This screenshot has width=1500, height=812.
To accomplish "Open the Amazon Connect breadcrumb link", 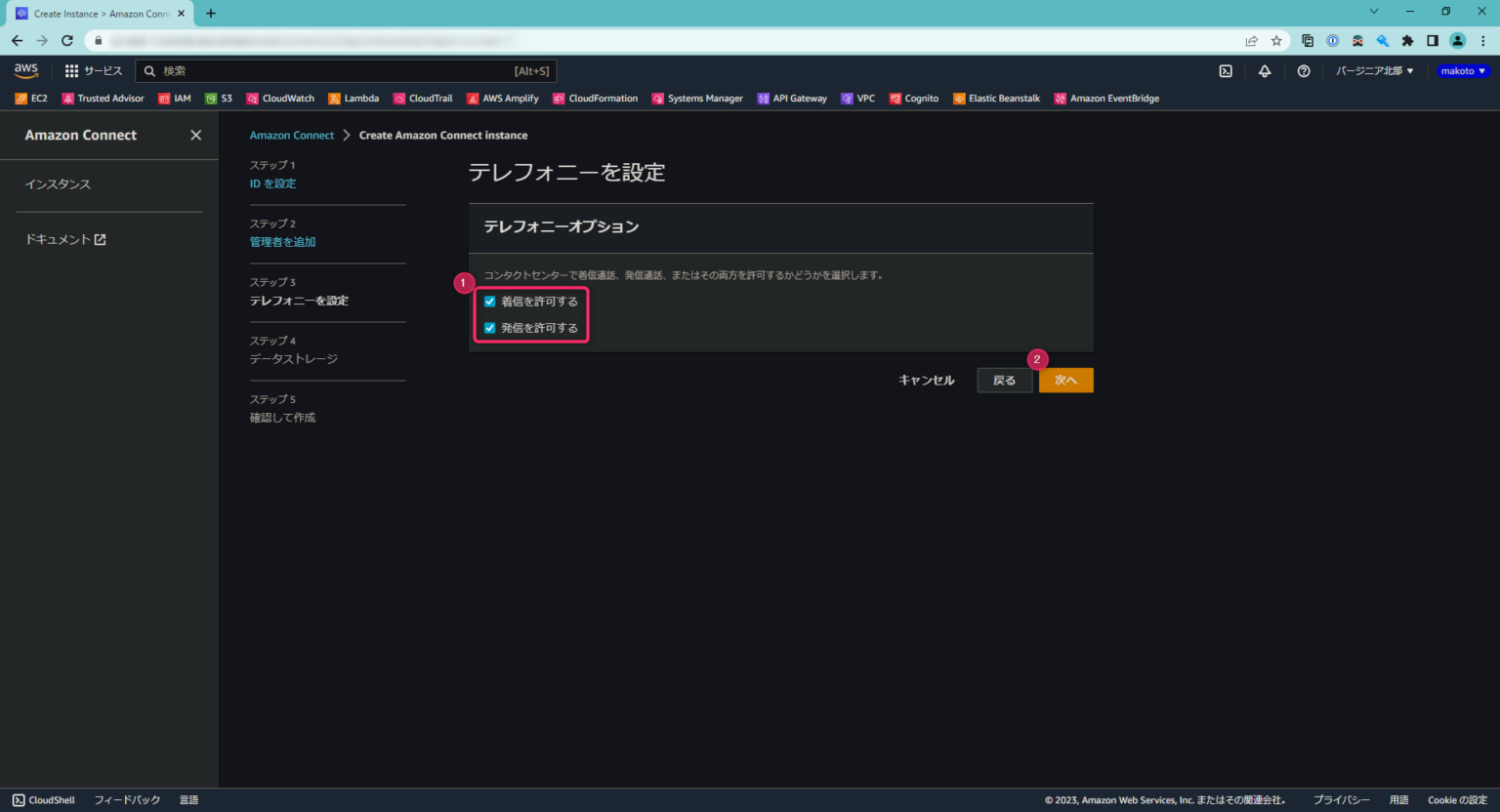I will click(292, 135).
